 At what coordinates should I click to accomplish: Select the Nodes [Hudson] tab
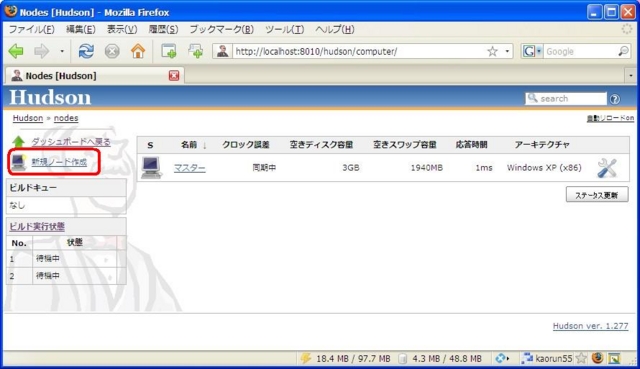[x=94, y=76]
